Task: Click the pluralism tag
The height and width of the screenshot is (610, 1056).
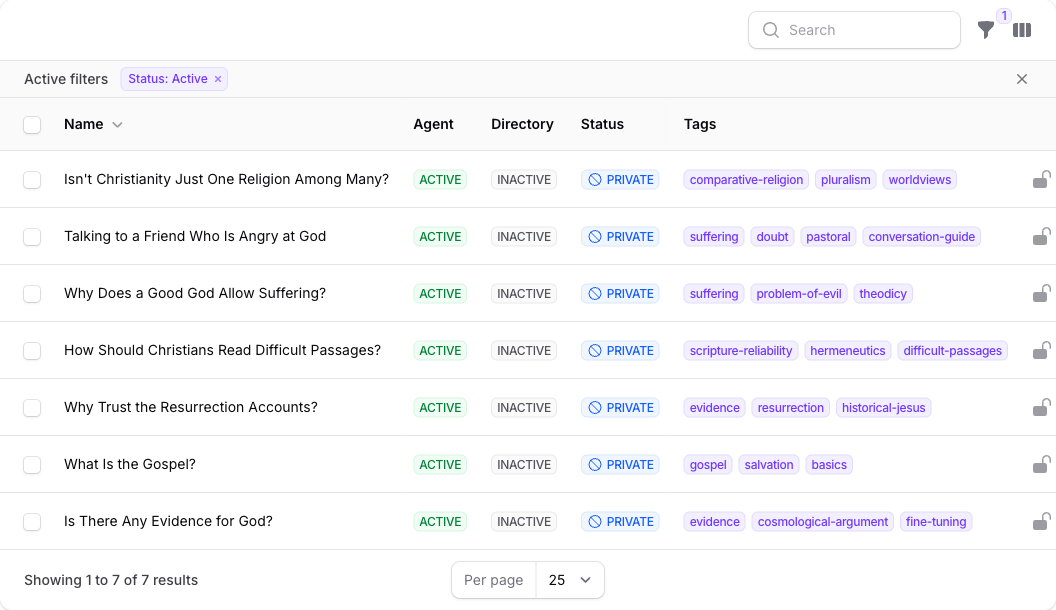Action: (845, 180)
